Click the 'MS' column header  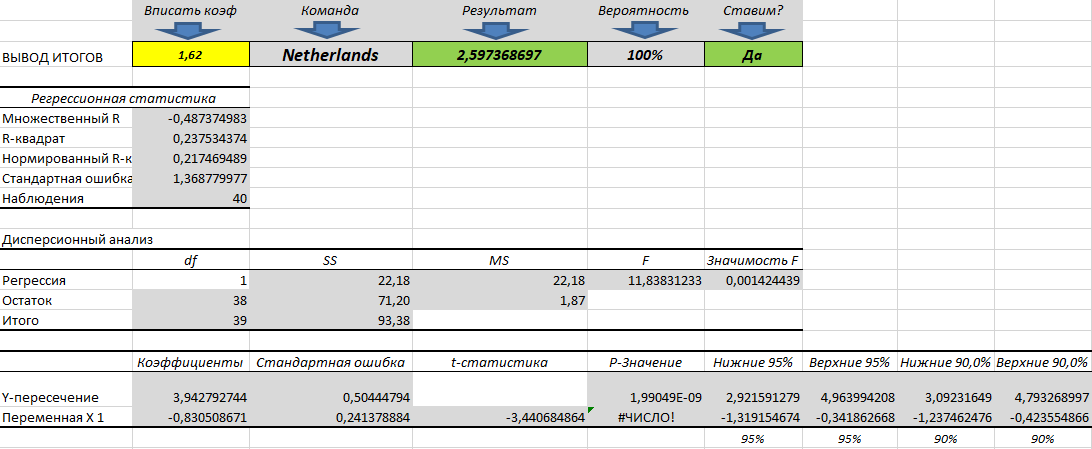pyautogui.click(x=500, y=260)
